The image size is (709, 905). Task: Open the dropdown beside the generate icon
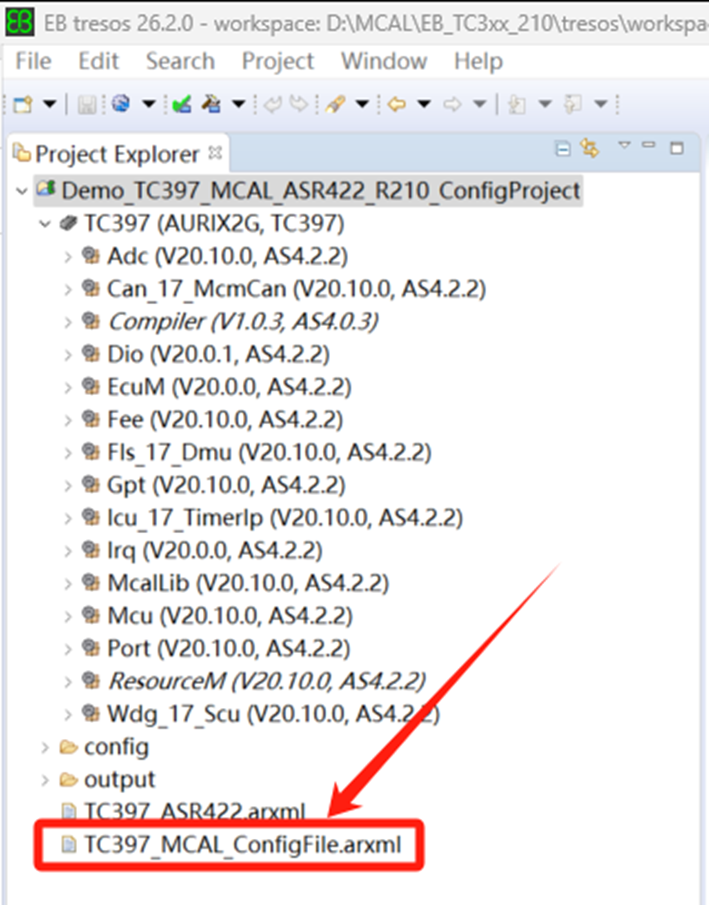(x=238, y=104)
